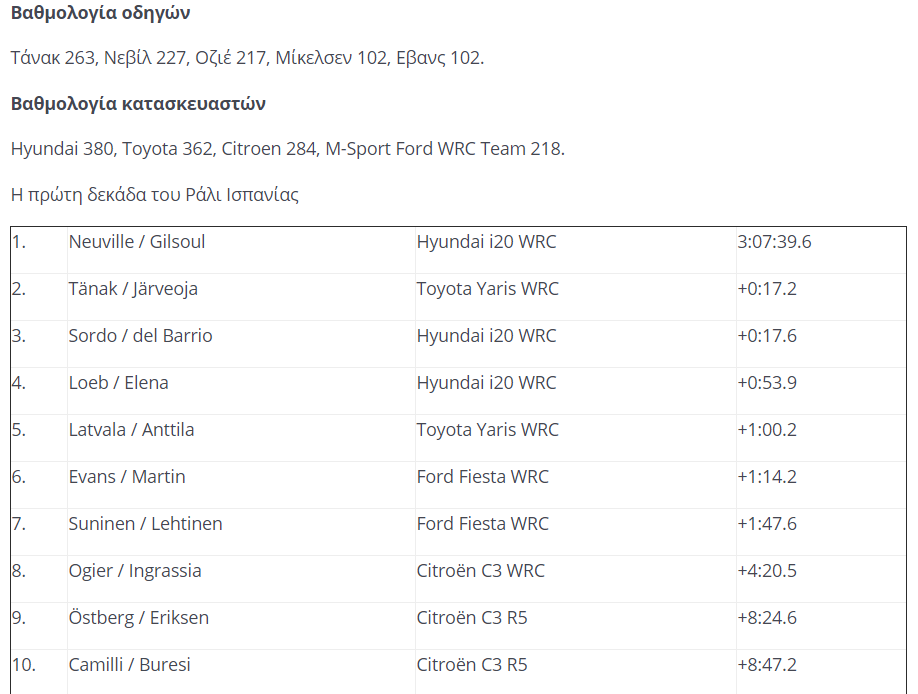Screen dimensions: 918x694
Task: Select the +0:53.9 time cell
Action: [767, 383]
